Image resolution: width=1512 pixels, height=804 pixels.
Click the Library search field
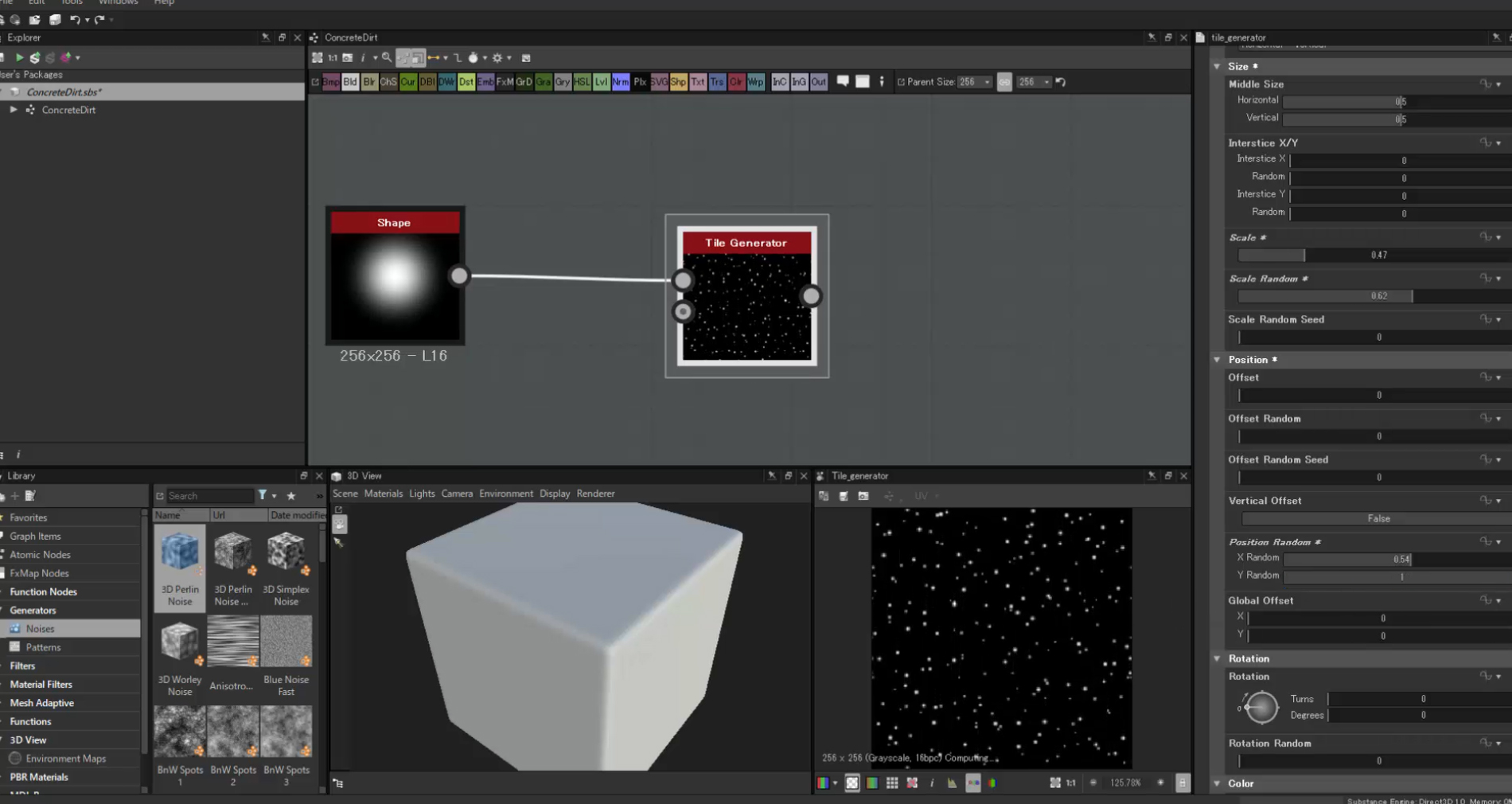(208, 496)
